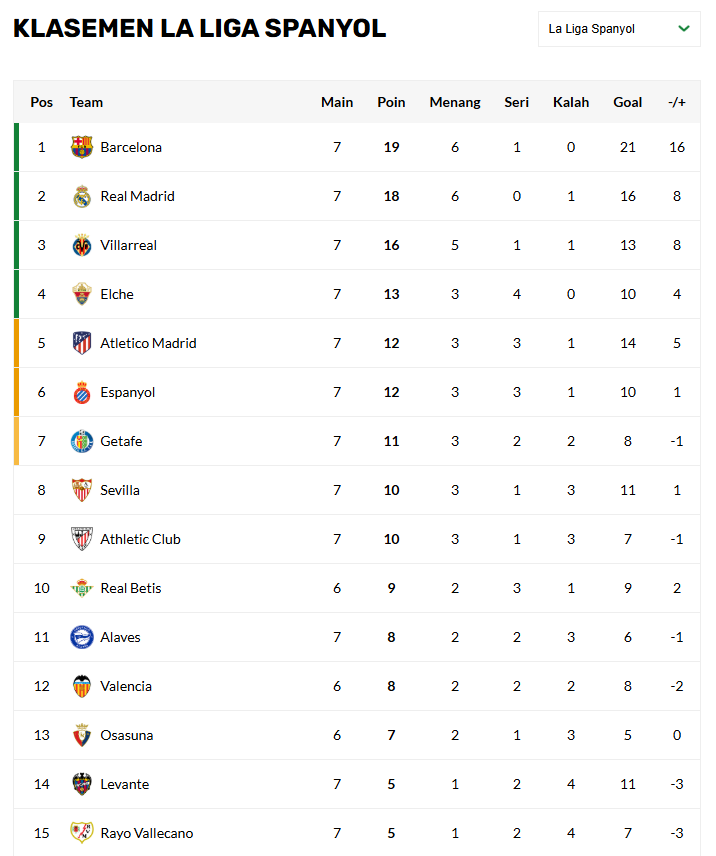This screenshot has width=716, height=856.
Task: Open the La Liga Spanyol league dropdown
Action: pos(618,29)
